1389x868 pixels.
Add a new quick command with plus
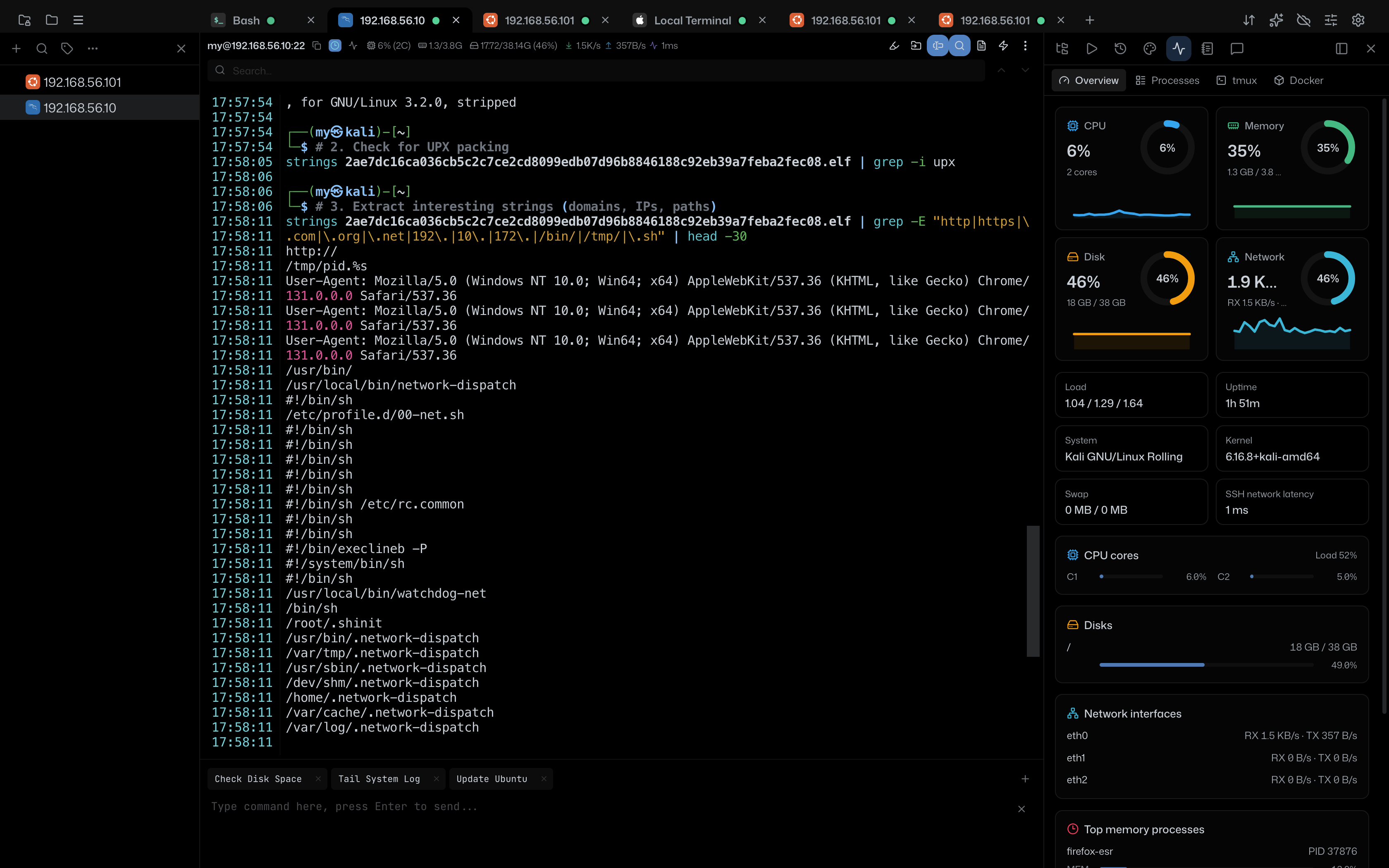1025,779
